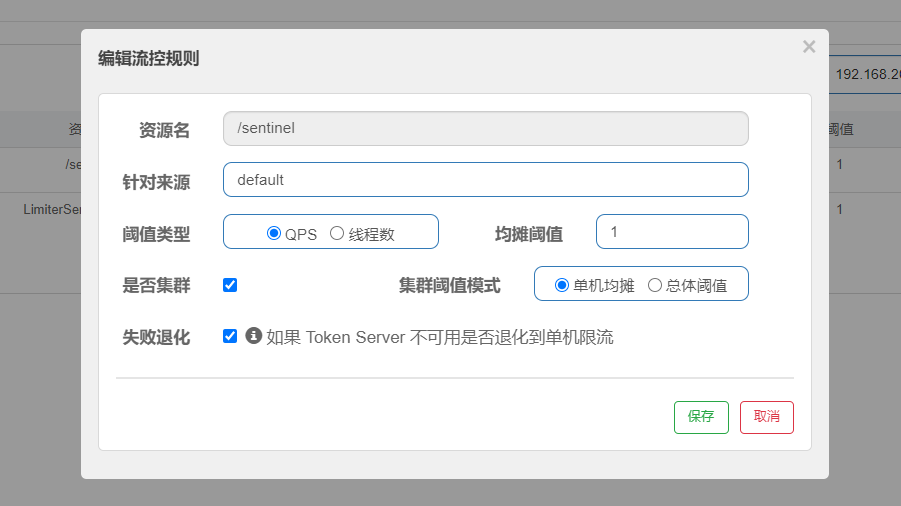The height and width of the screenshot is (506, 901).
Task: Click the 集群阈值模式 label
Action: point(449,285)
